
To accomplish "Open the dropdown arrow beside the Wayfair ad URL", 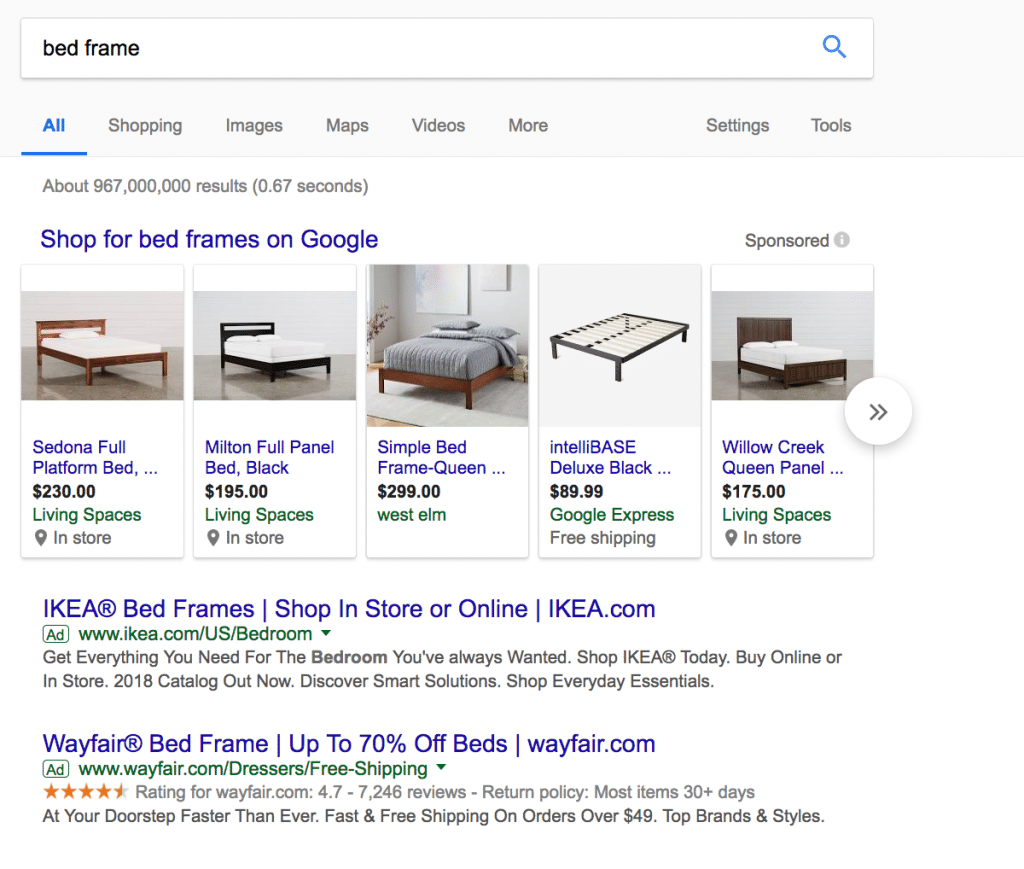I will click(x=439, y=769).
